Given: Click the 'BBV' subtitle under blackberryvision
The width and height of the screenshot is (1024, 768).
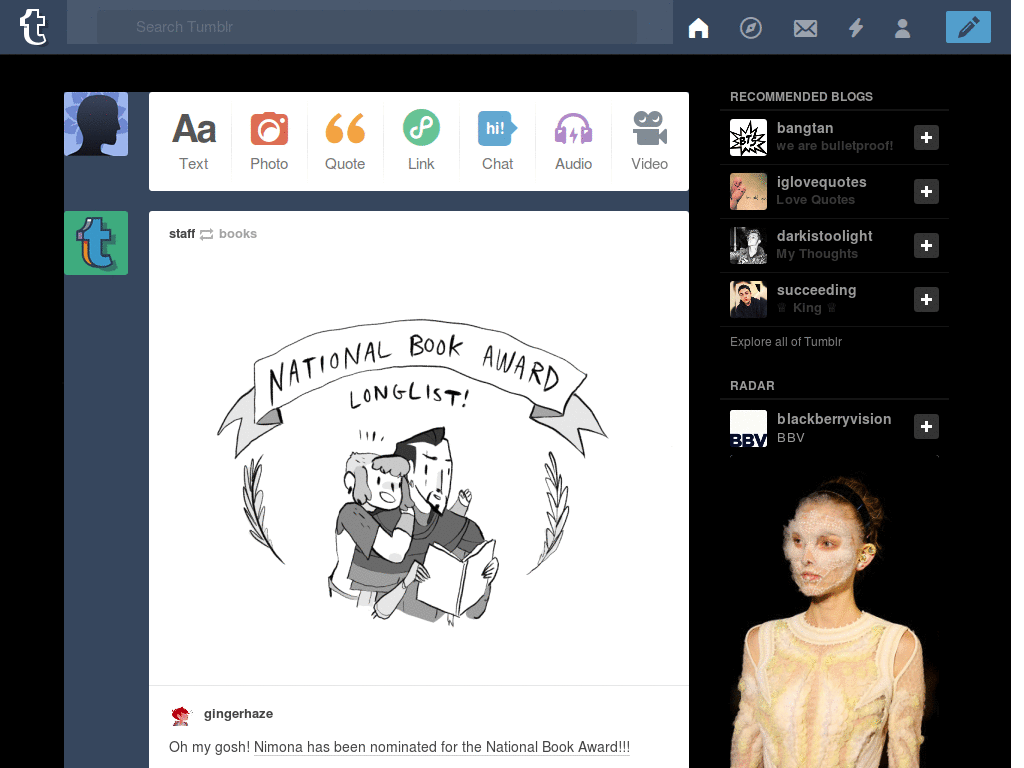Looking at the screenshot, I should (791, 438).
